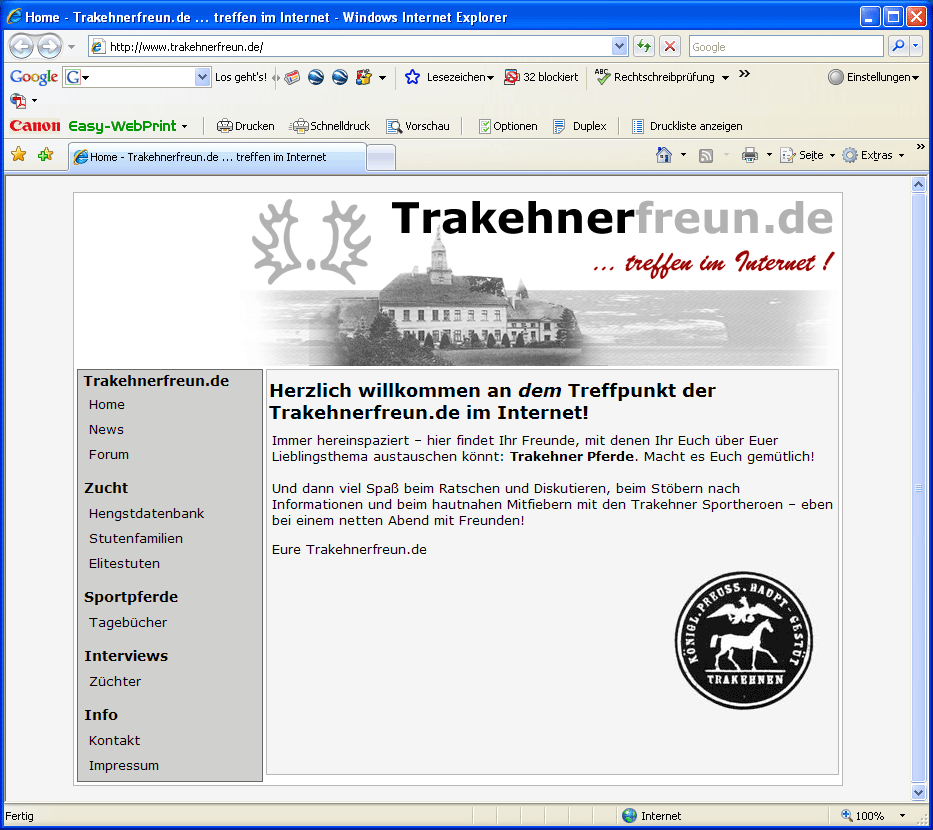Open the search provider dropdown beside the magnifier
Screen dimensions: 933x830
click(x=916, y=46)
